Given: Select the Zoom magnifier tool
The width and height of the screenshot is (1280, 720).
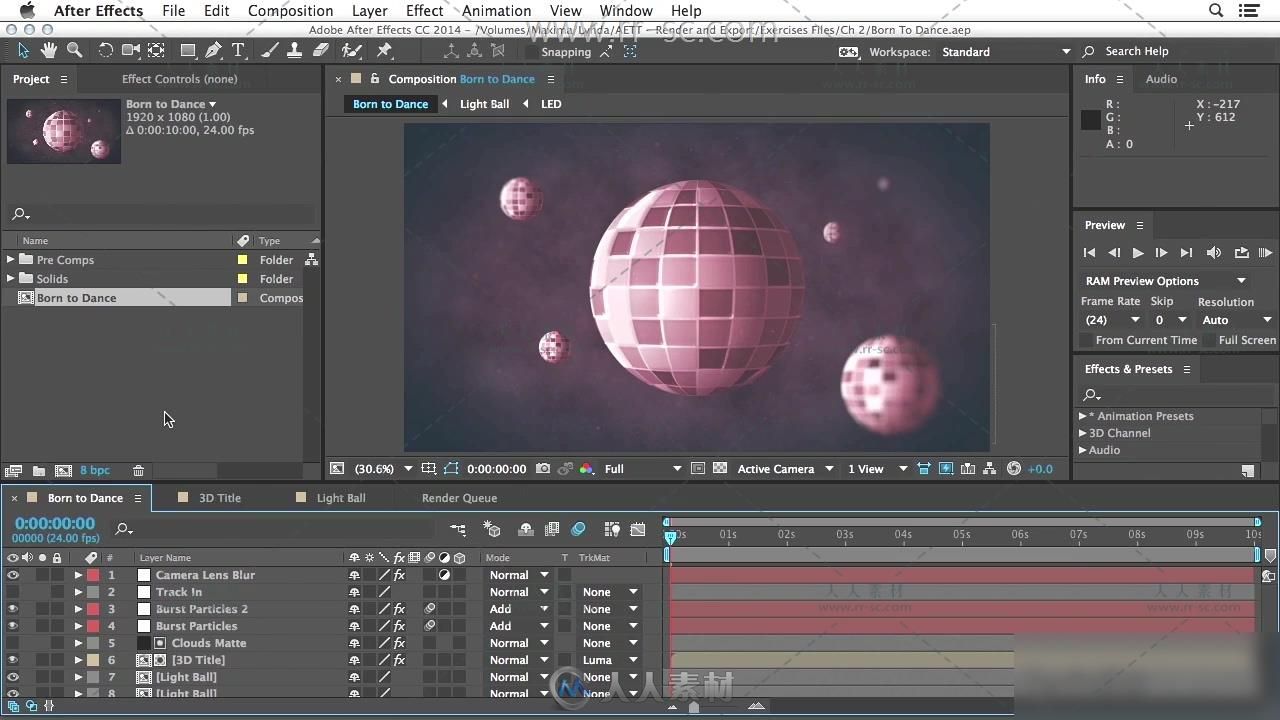Looking at the screenshot, I should point(74,50).
